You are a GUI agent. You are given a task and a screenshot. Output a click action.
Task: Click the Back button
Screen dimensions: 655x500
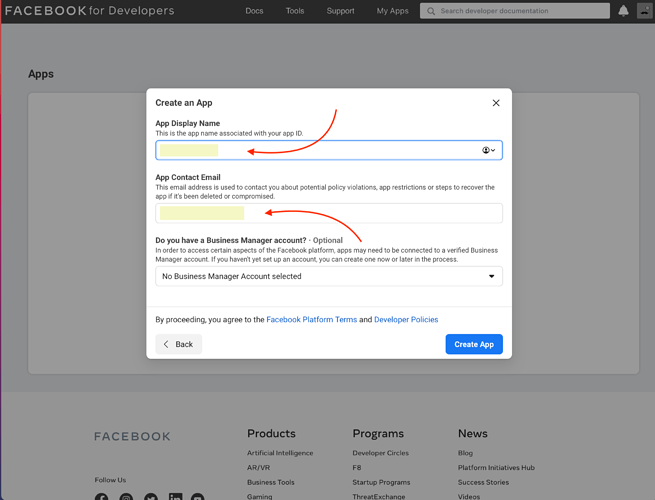[x=178, y=344]
